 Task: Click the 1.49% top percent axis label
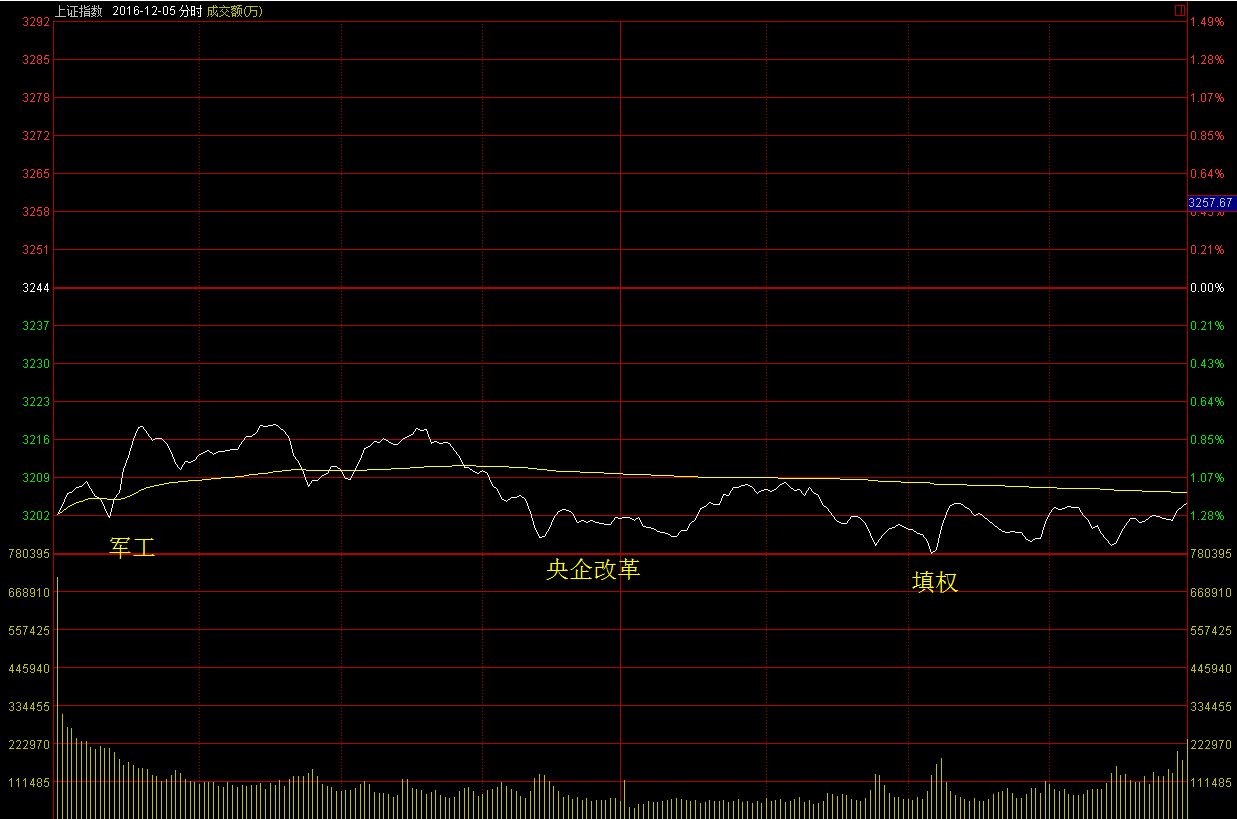(x=1207, y=22)
